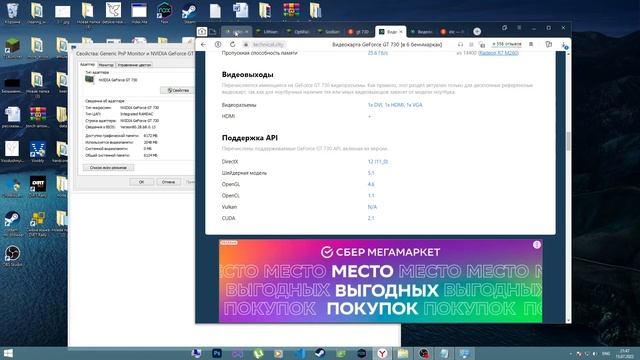Click the DirectX value '12 (11_0)'

pos(378,162)
